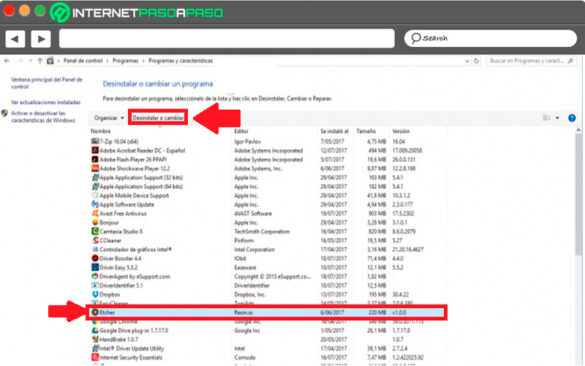Click the Apple Software Update icon
585x366 pixels.
pos(95,204)
